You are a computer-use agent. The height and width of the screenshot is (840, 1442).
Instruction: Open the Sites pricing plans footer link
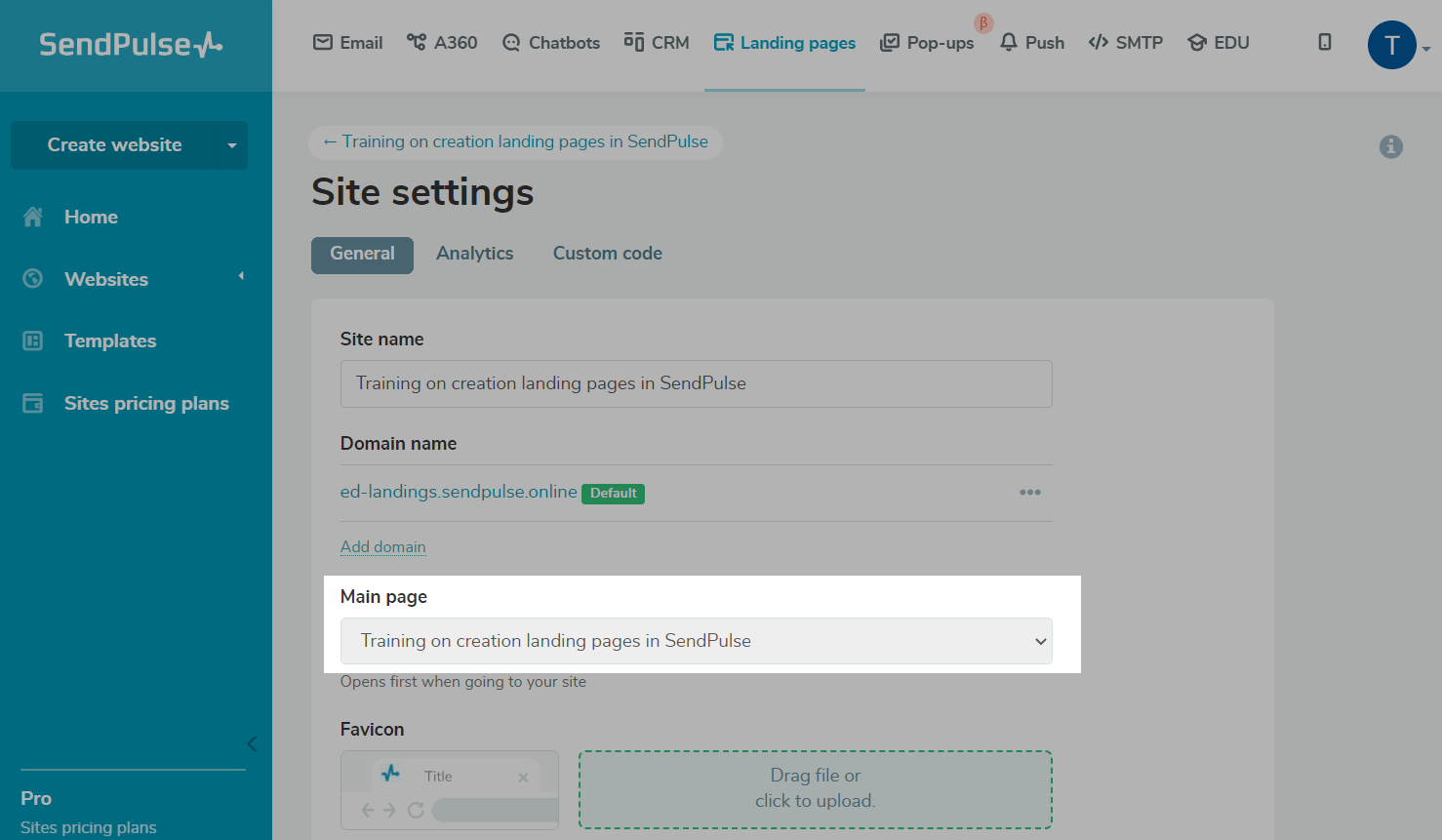[x=88, y=827]
